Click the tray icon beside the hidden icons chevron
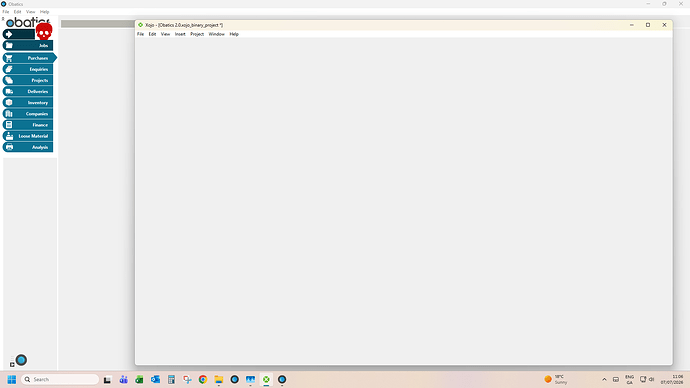The image size is (690, 388). (x=616, y=379)
